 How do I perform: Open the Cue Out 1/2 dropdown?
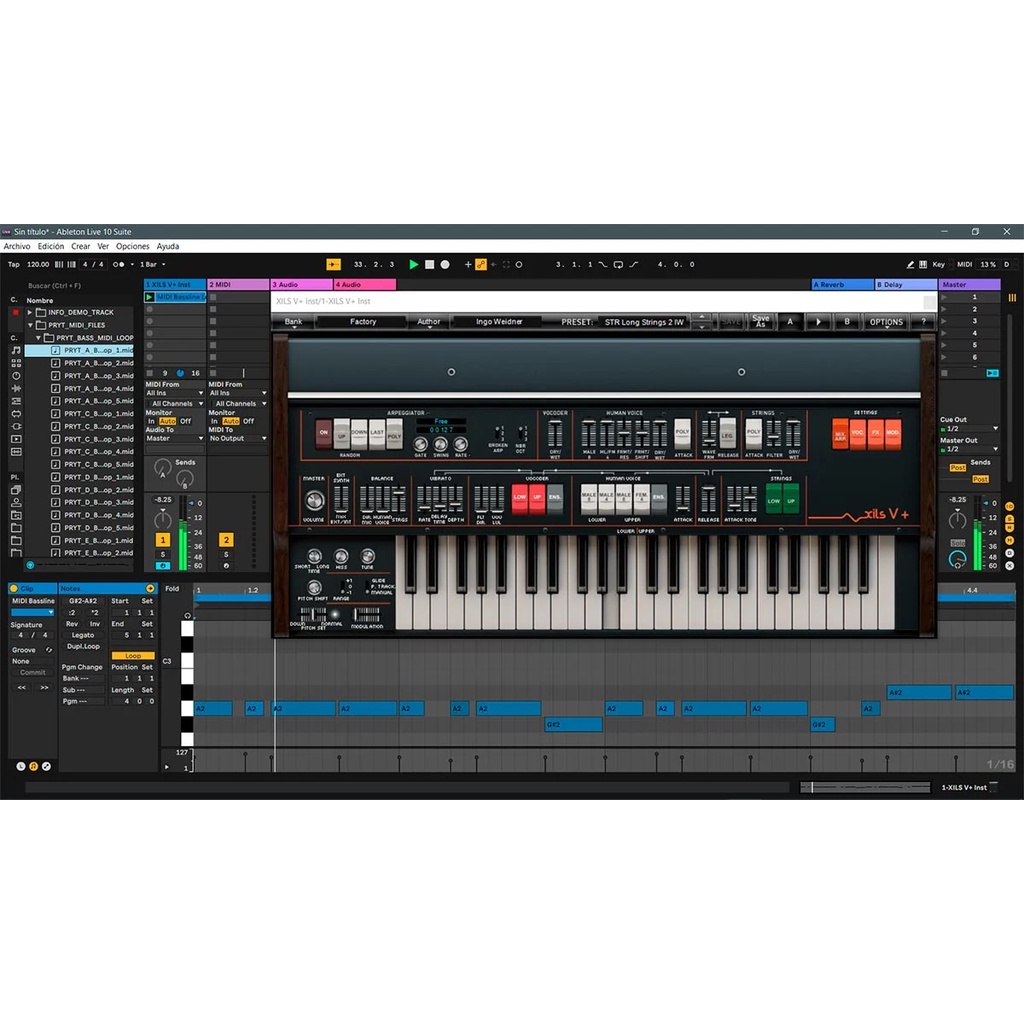coord(969,428)
